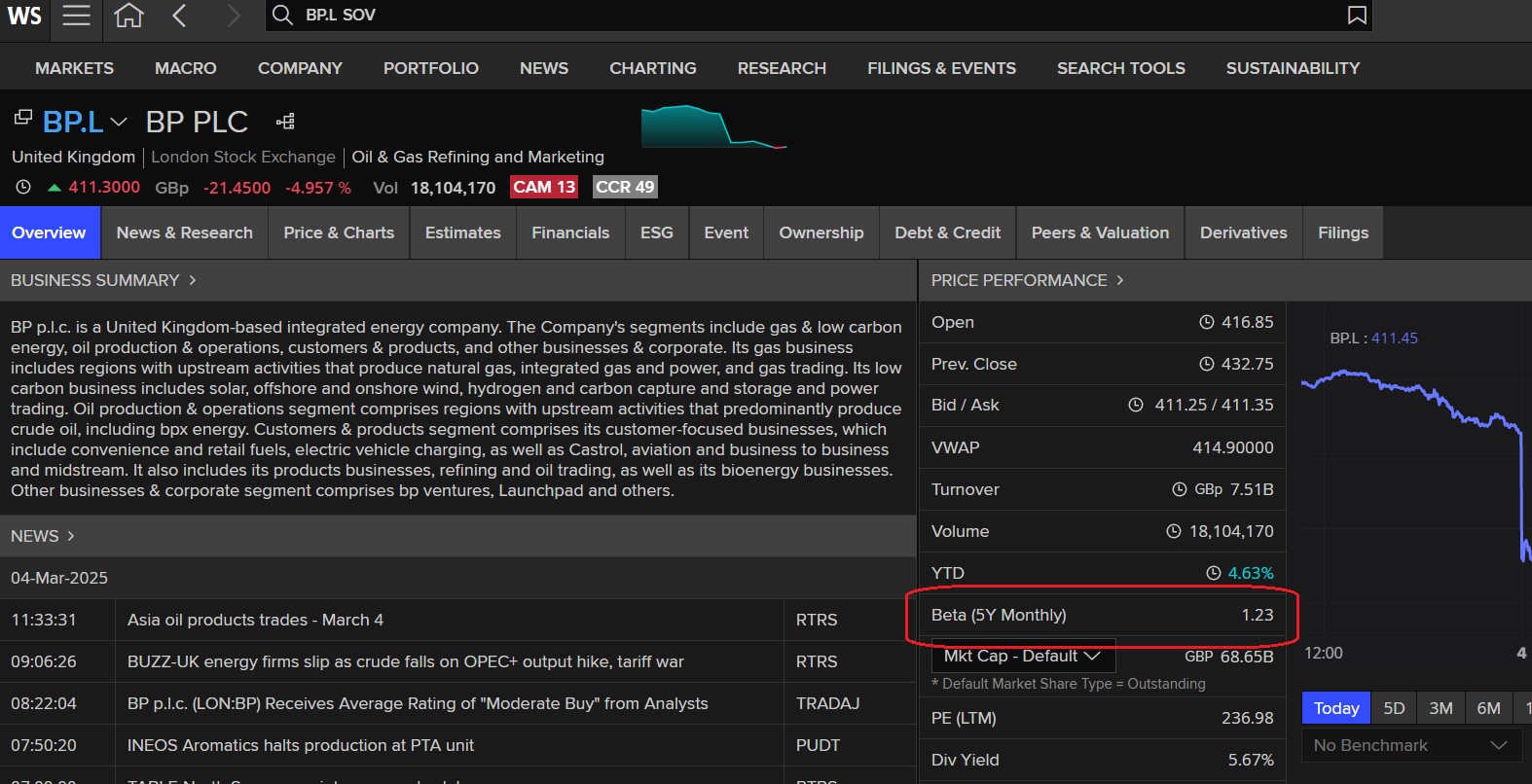Open the No Benchmark dropdown
The height and width of the screenshot is (784, 1532).
coord(1409,745)
